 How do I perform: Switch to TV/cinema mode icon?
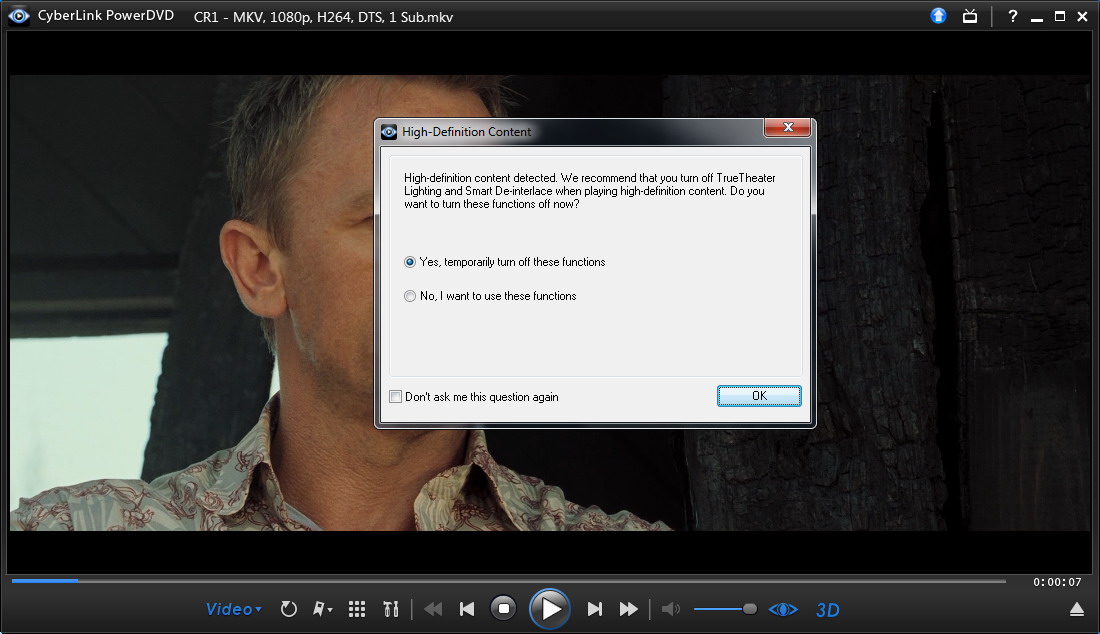969,16
